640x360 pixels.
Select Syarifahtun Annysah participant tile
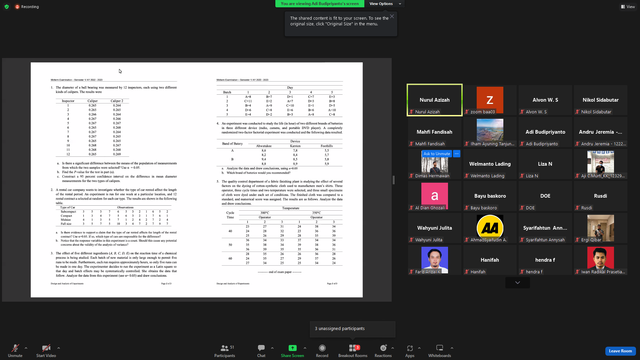545,228
